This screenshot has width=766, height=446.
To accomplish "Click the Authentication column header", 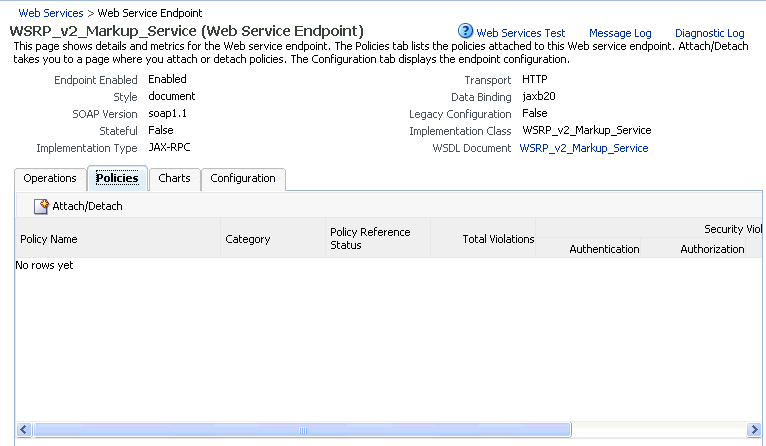I will [x=588, y=249].
